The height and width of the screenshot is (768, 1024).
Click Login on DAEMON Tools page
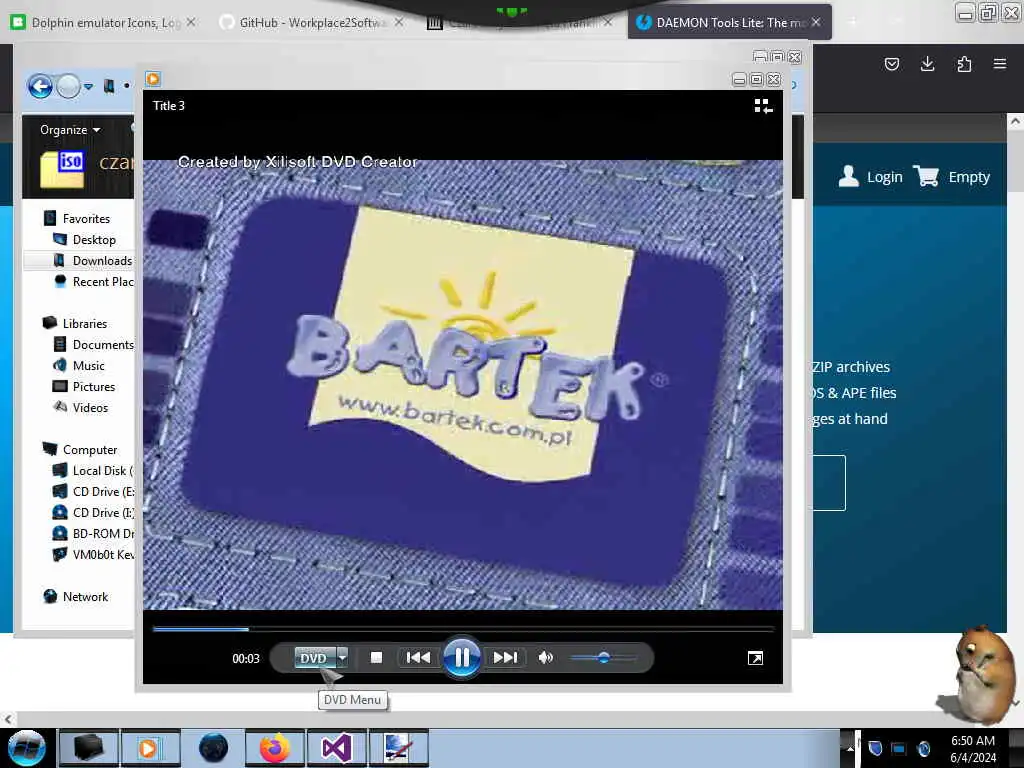point(884,177)
